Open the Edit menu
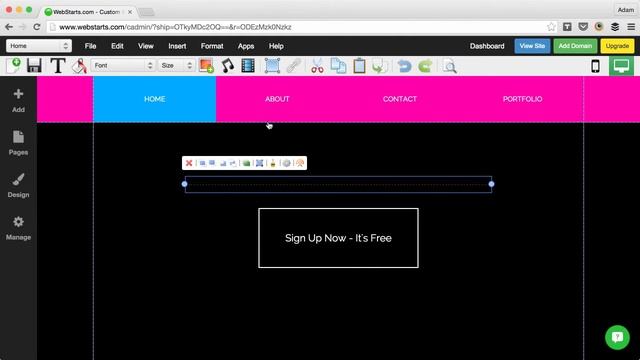This screenshot has width=640, height=360. 117,46
